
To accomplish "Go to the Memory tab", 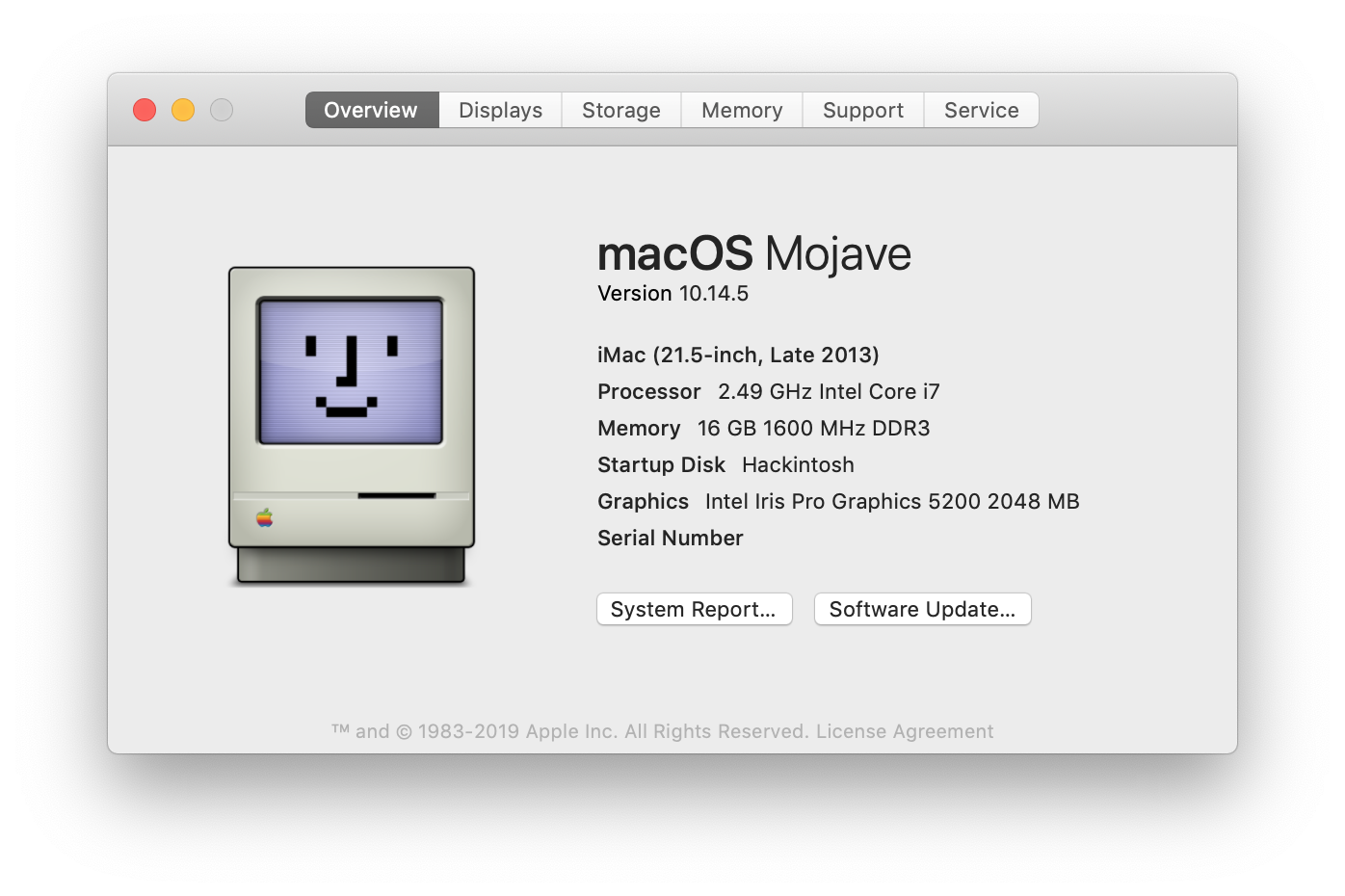I will tap(742, 110).
